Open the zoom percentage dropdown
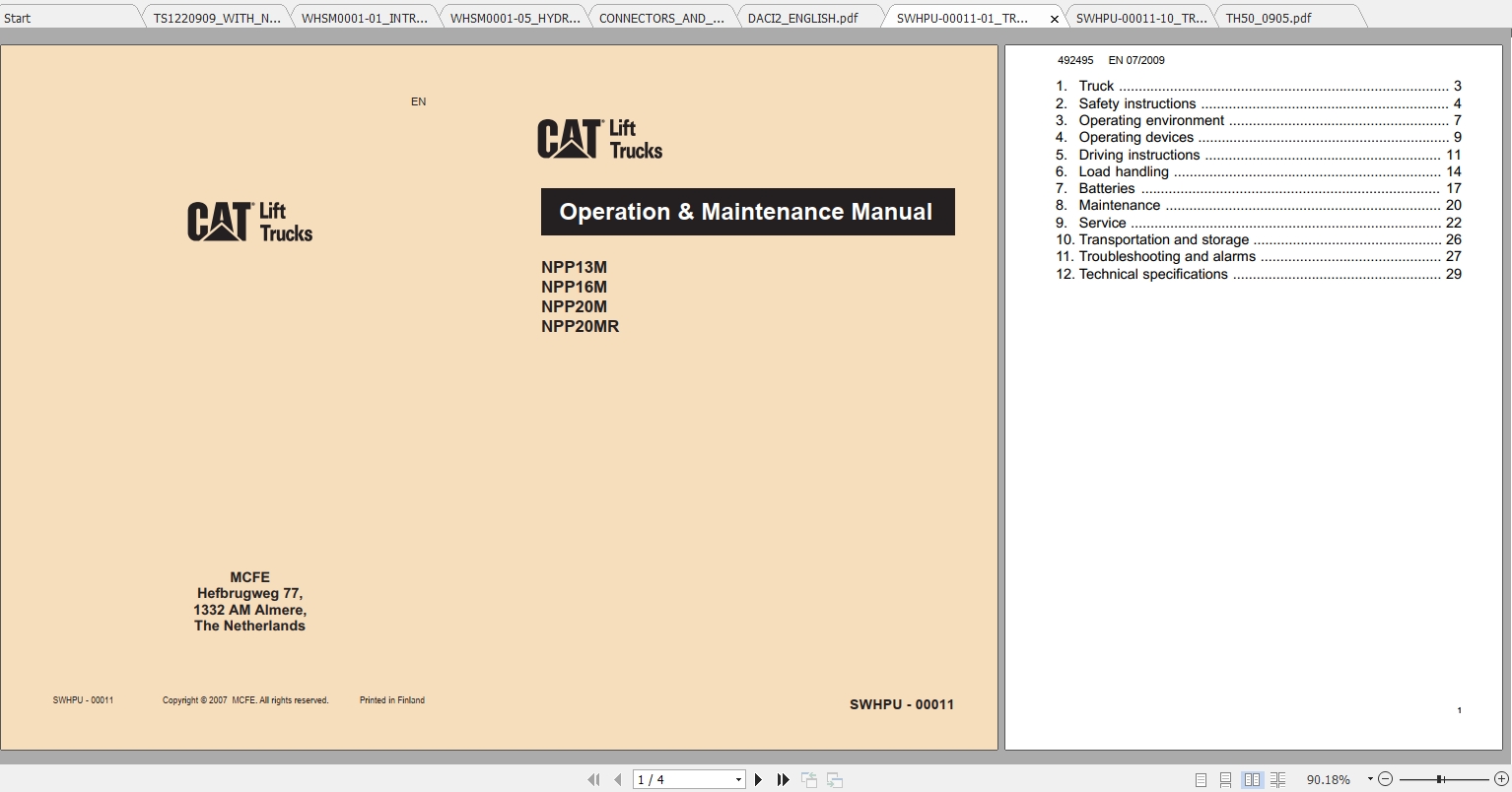 [x=1370, y=779]
